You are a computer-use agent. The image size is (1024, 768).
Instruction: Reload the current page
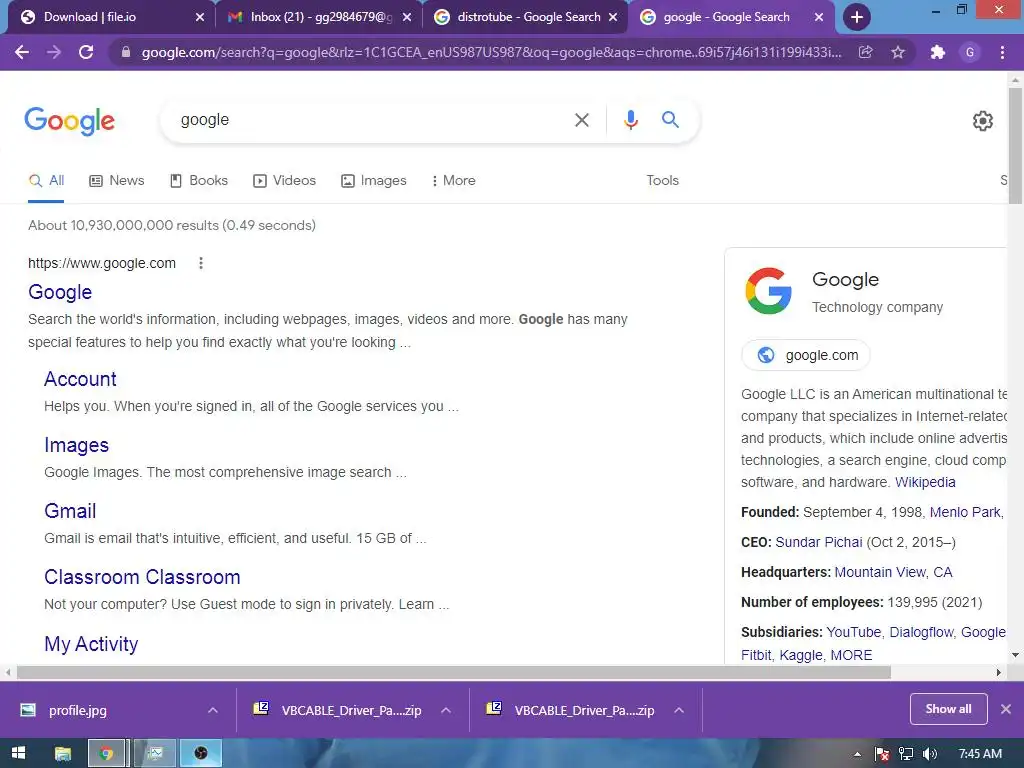pyautogui.click(x=86, y=52)
